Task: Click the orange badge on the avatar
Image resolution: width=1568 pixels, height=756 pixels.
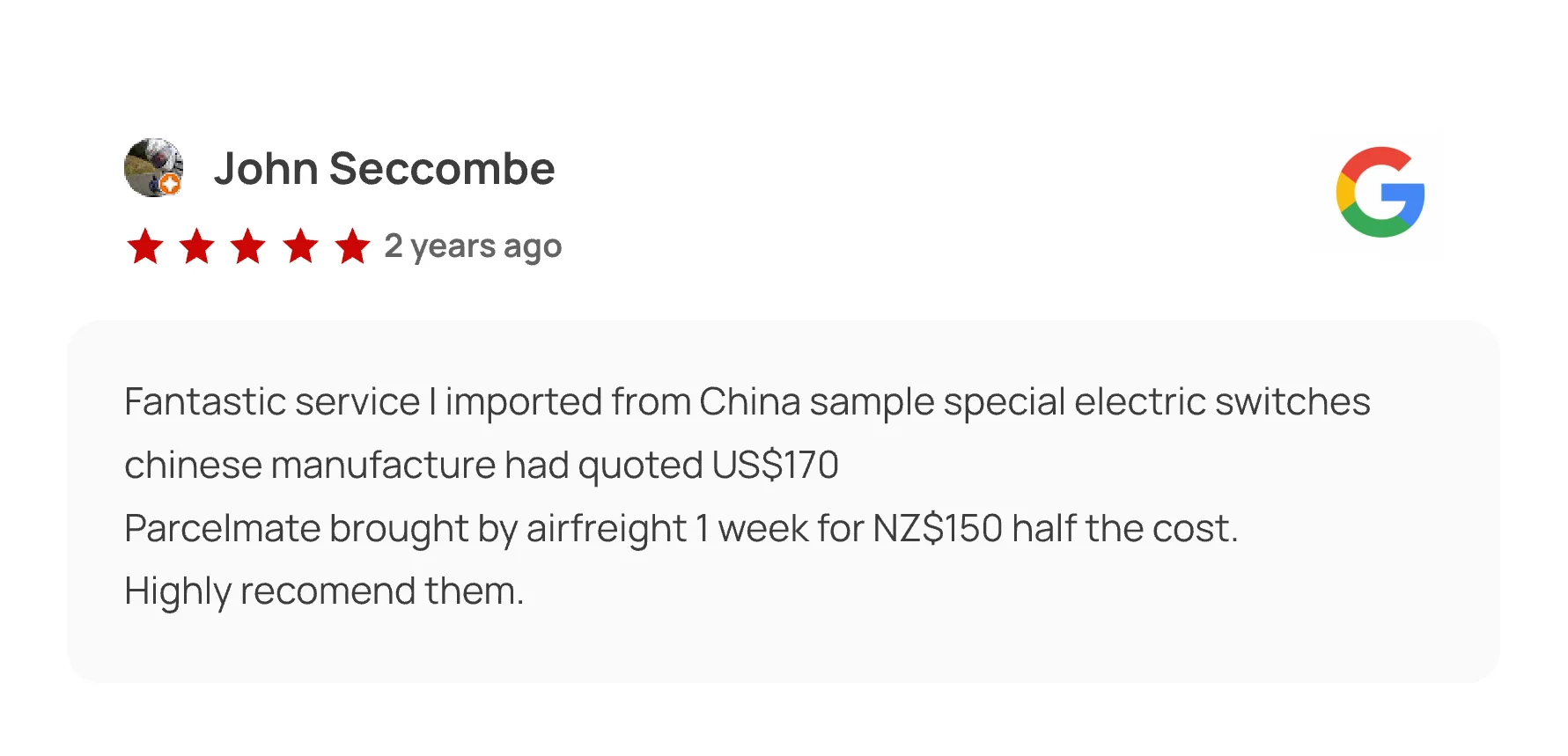Action: (x=170, y=184)
